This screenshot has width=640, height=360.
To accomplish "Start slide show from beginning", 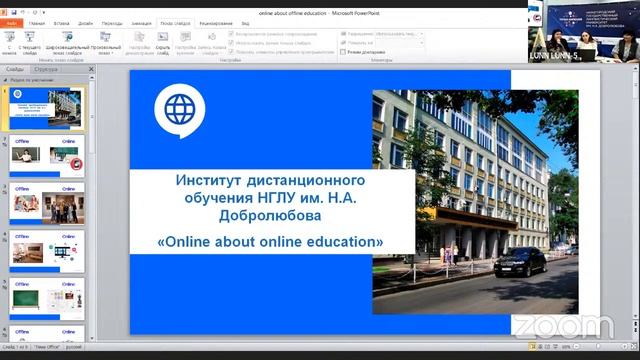I will pos(9,44).
